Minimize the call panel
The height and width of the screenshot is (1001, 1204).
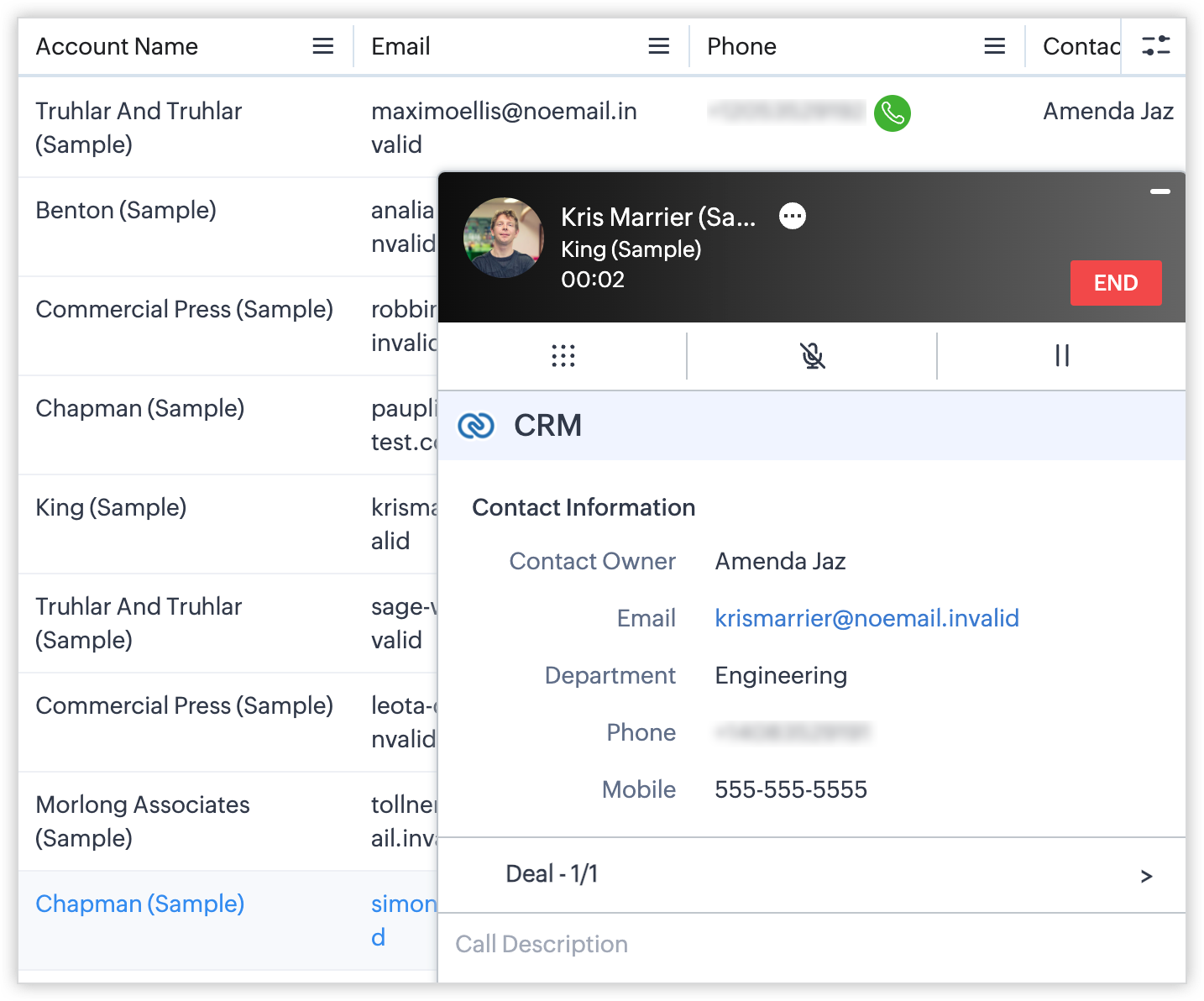tap(1160, 191)
